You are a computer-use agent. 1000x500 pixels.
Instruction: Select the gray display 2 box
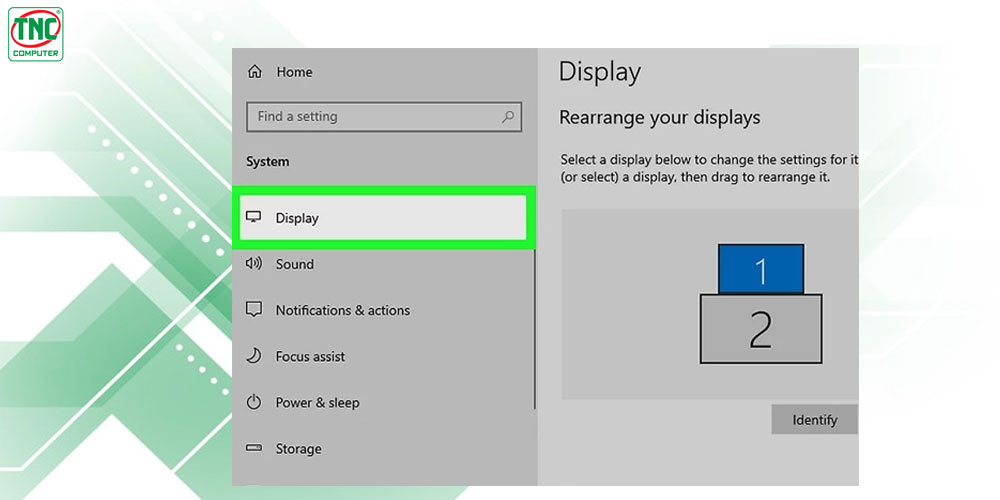pyautogui.click(x=761, y=329)
